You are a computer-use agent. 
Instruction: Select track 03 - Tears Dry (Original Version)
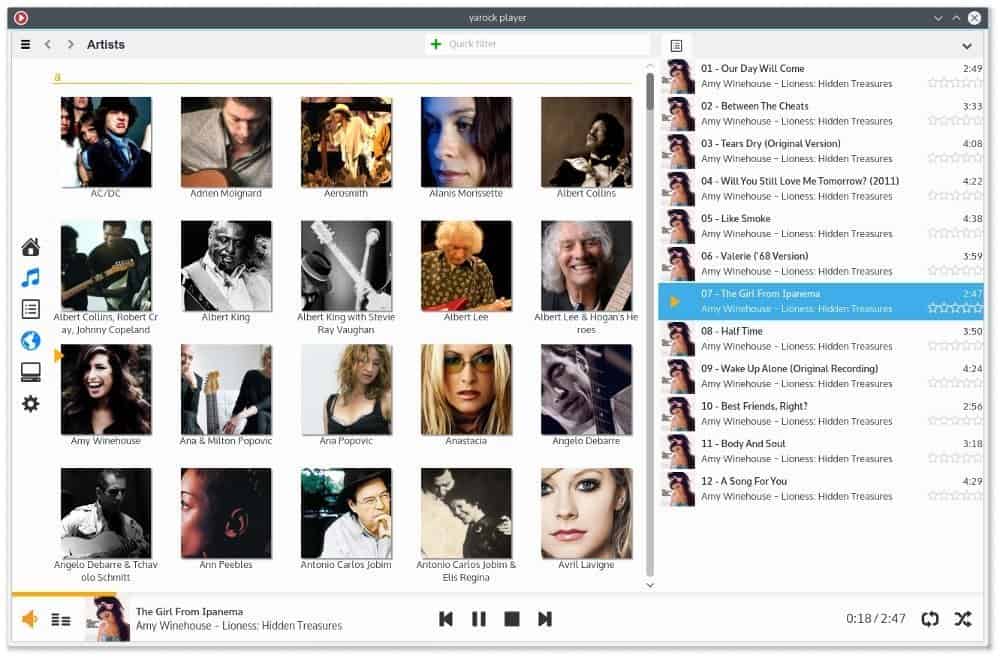click(x=821, y=151)
